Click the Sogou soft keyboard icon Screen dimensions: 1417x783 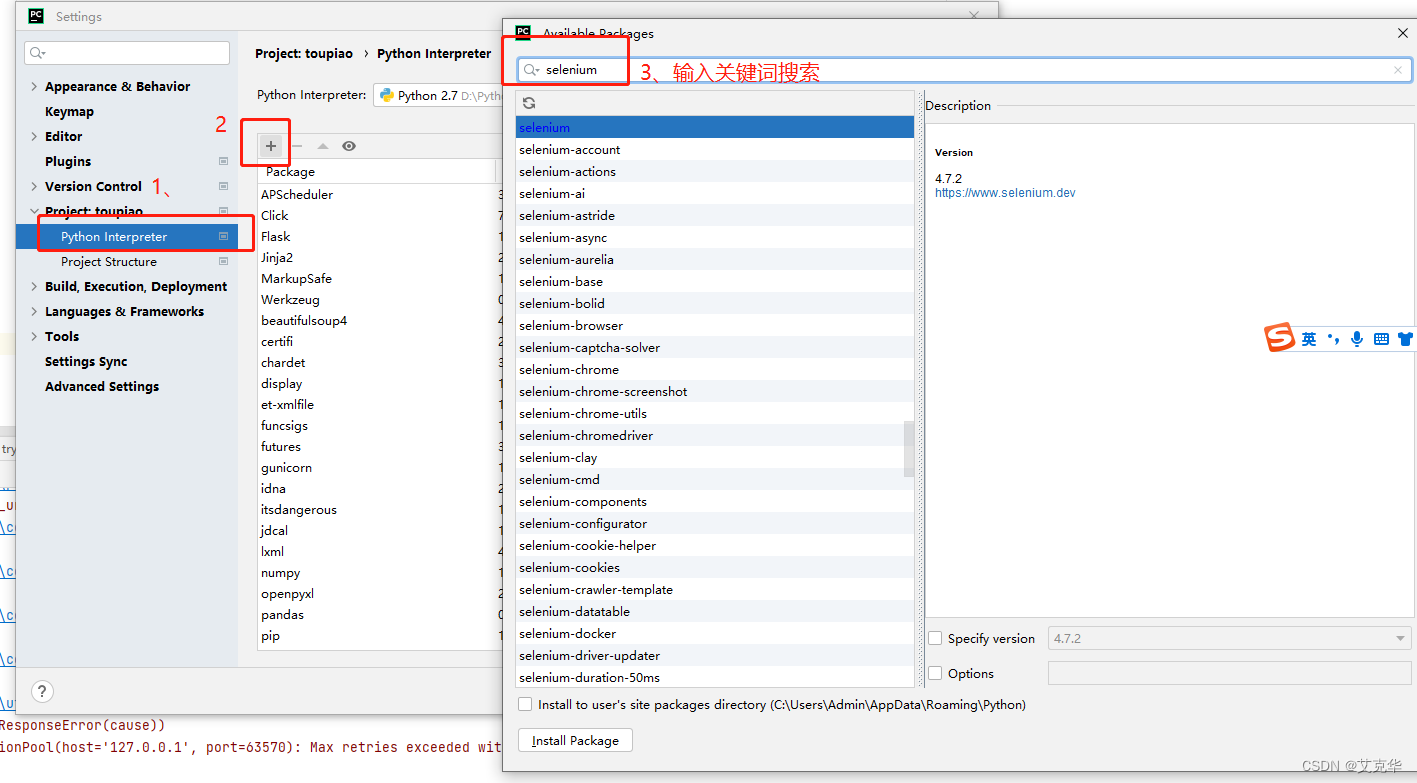[1381, 339]
